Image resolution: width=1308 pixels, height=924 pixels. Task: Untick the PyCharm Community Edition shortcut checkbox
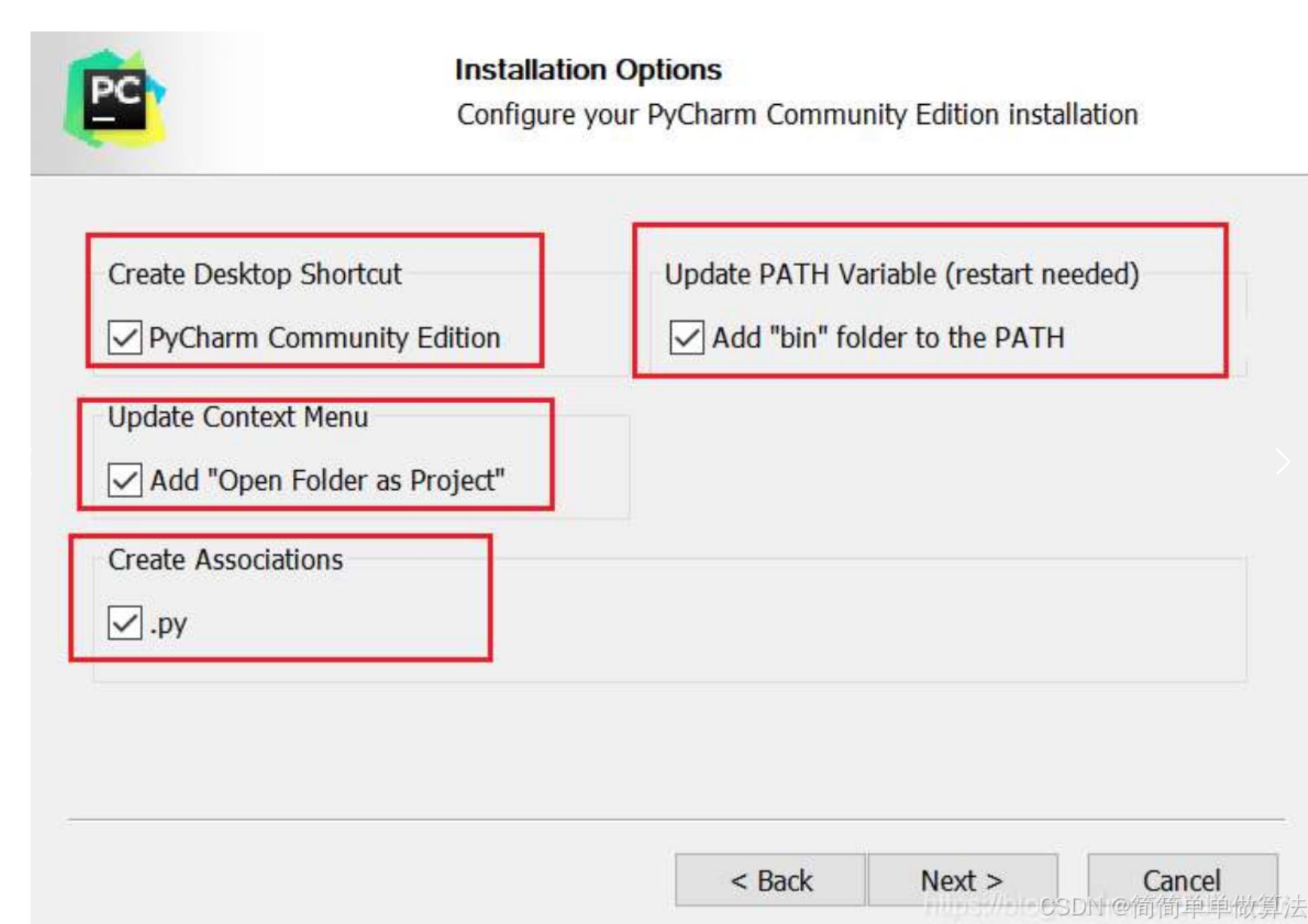click(125, 337)
